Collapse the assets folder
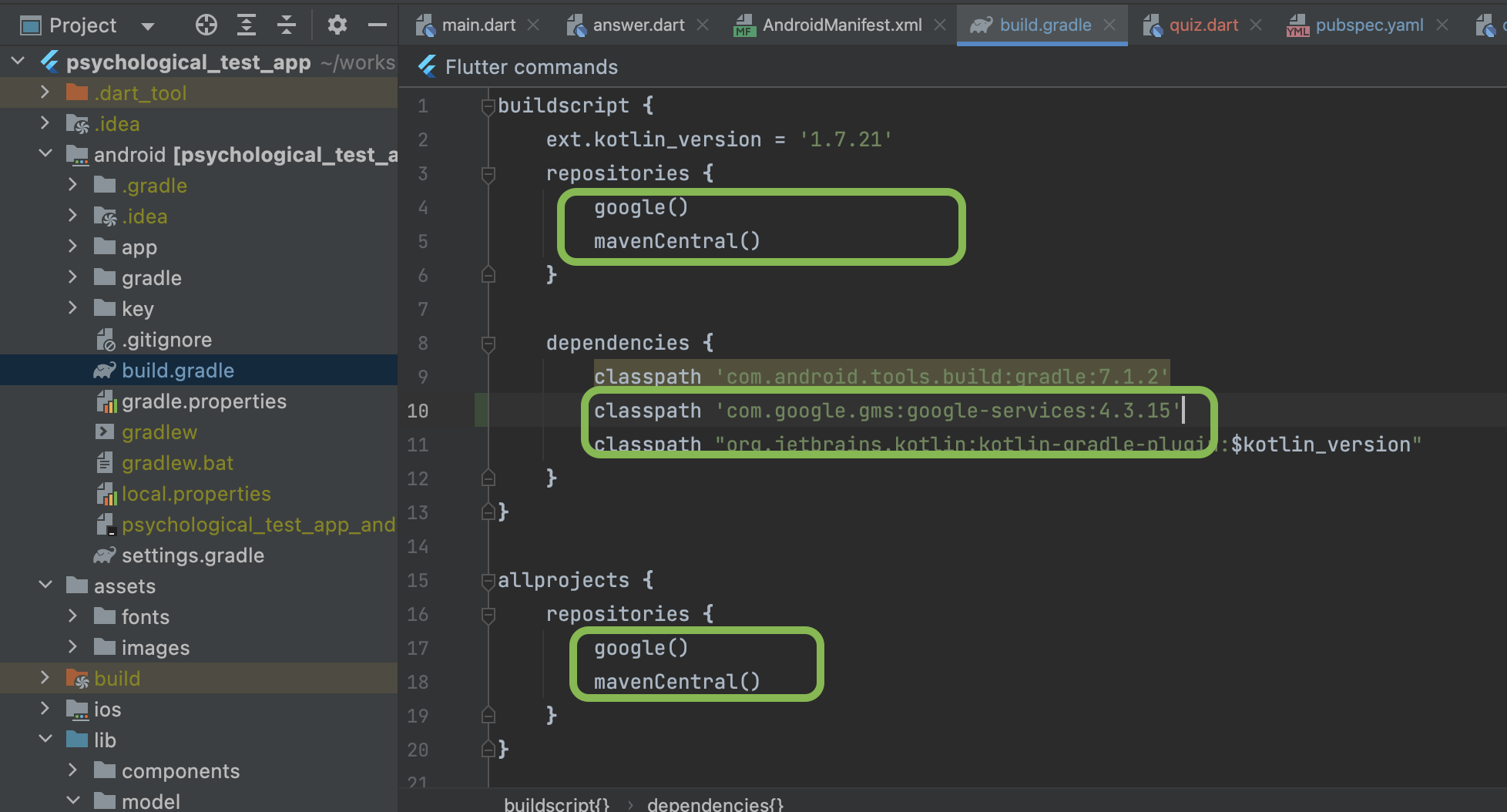The height and width of the screenshot is (812, 1507). [45, 586]
